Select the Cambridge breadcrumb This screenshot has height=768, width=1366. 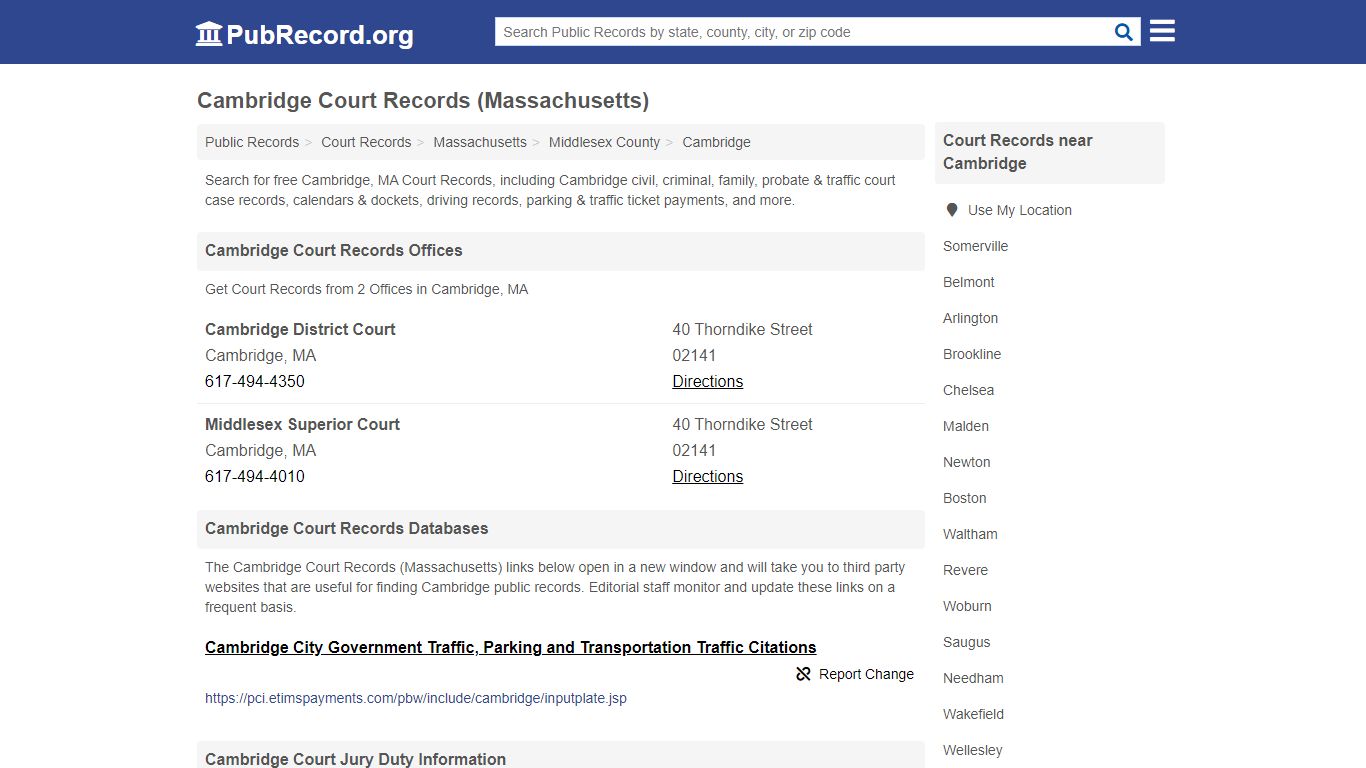click(x=716, y=142)
